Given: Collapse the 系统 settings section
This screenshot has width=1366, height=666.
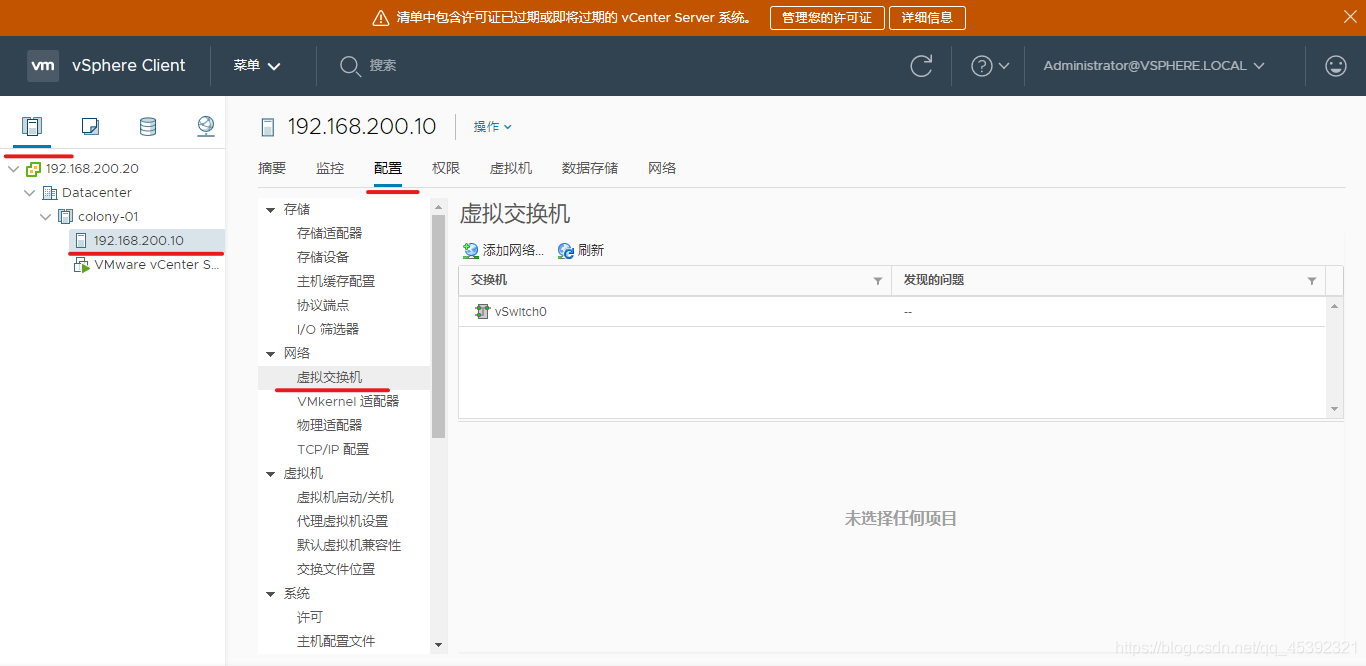Looking at the screenshot, I should (270, 594).
